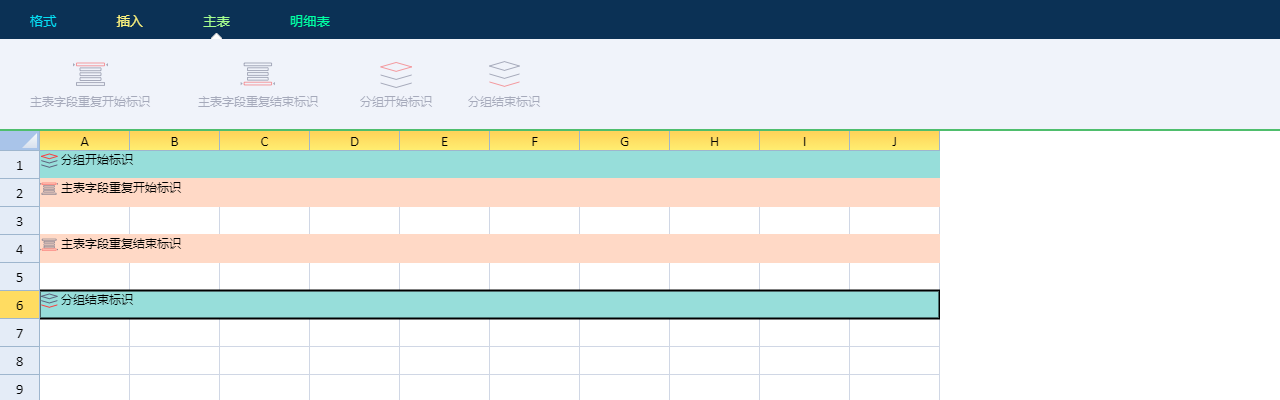Image resolution: width=1280 pixels, height=400 pixels.
Task: Select the 主表 tab
Action: (x=216, y=21)
